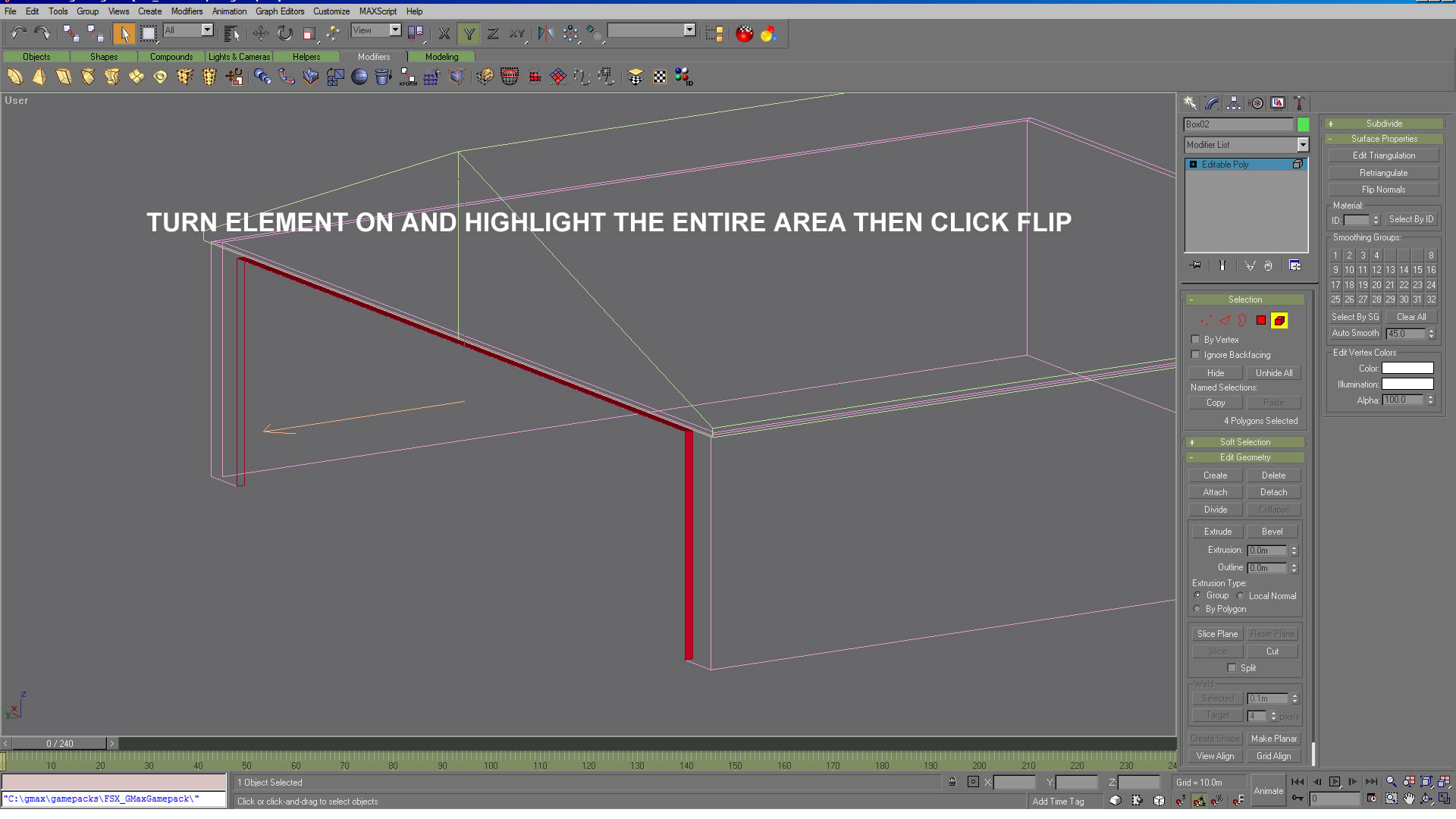
Task: Click the Select and Move tool
Action: (260, 33)
